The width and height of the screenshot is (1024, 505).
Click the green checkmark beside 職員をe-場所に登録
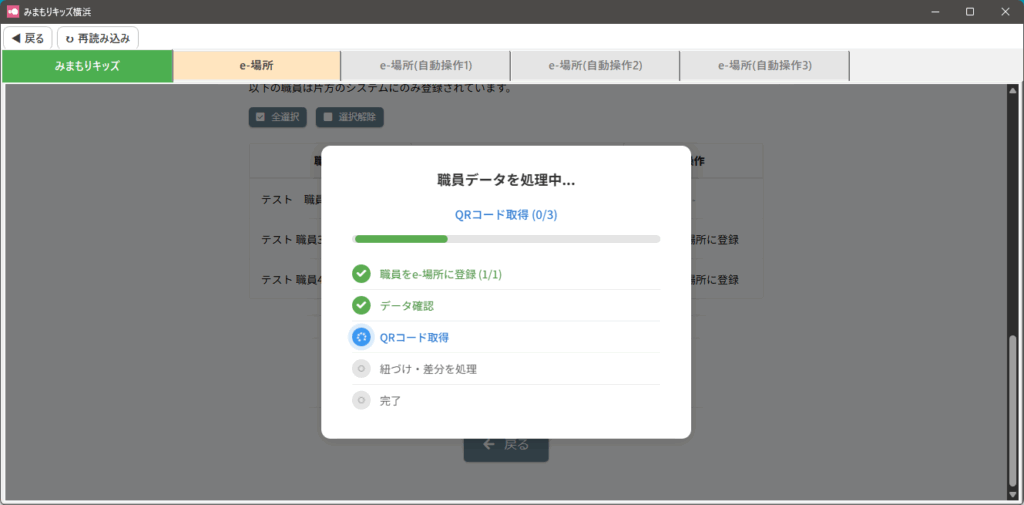point(361,274)
